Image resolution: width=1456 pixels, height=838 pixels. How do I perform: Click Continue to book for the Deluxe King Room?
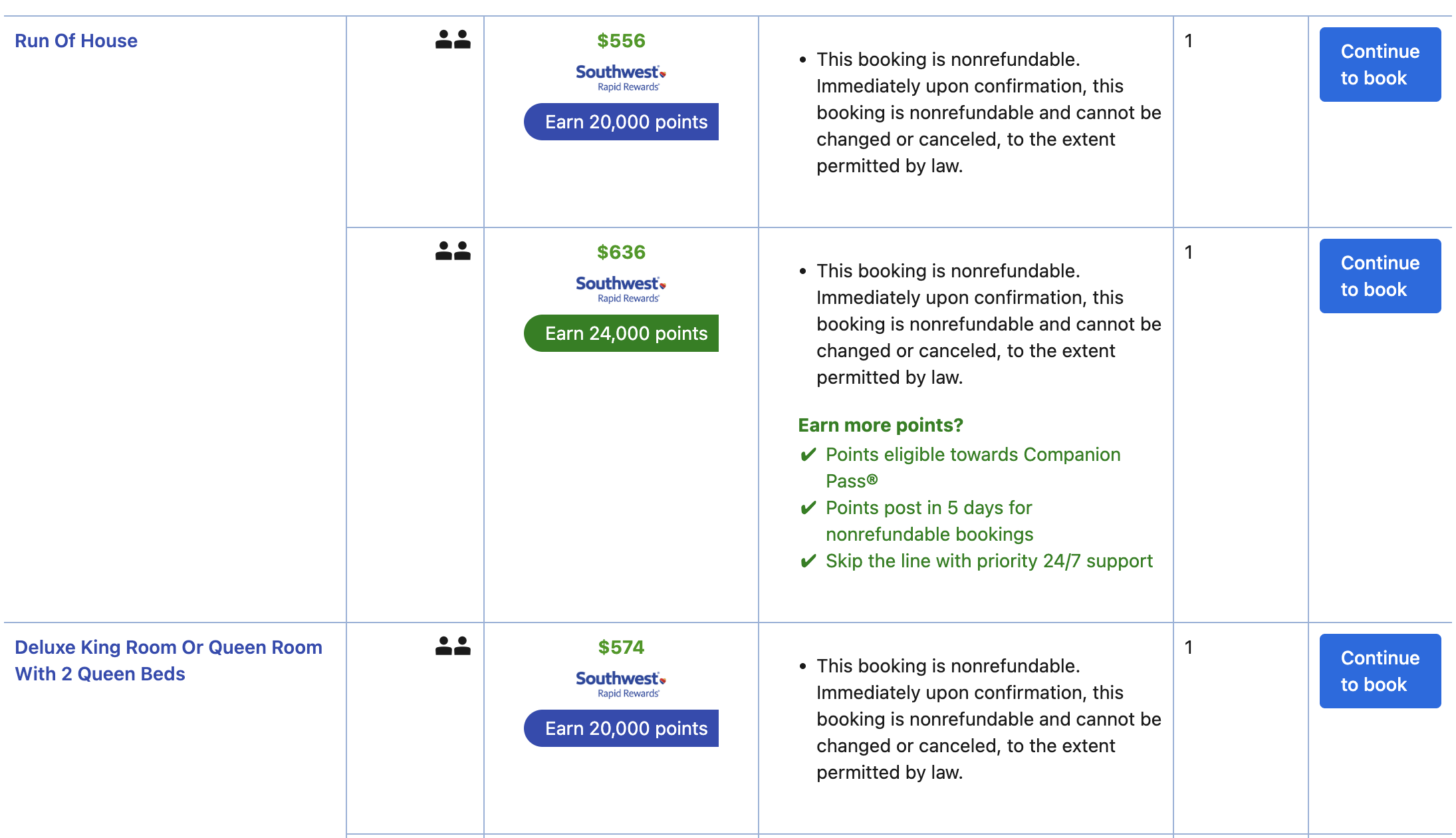coord(1380,670)
